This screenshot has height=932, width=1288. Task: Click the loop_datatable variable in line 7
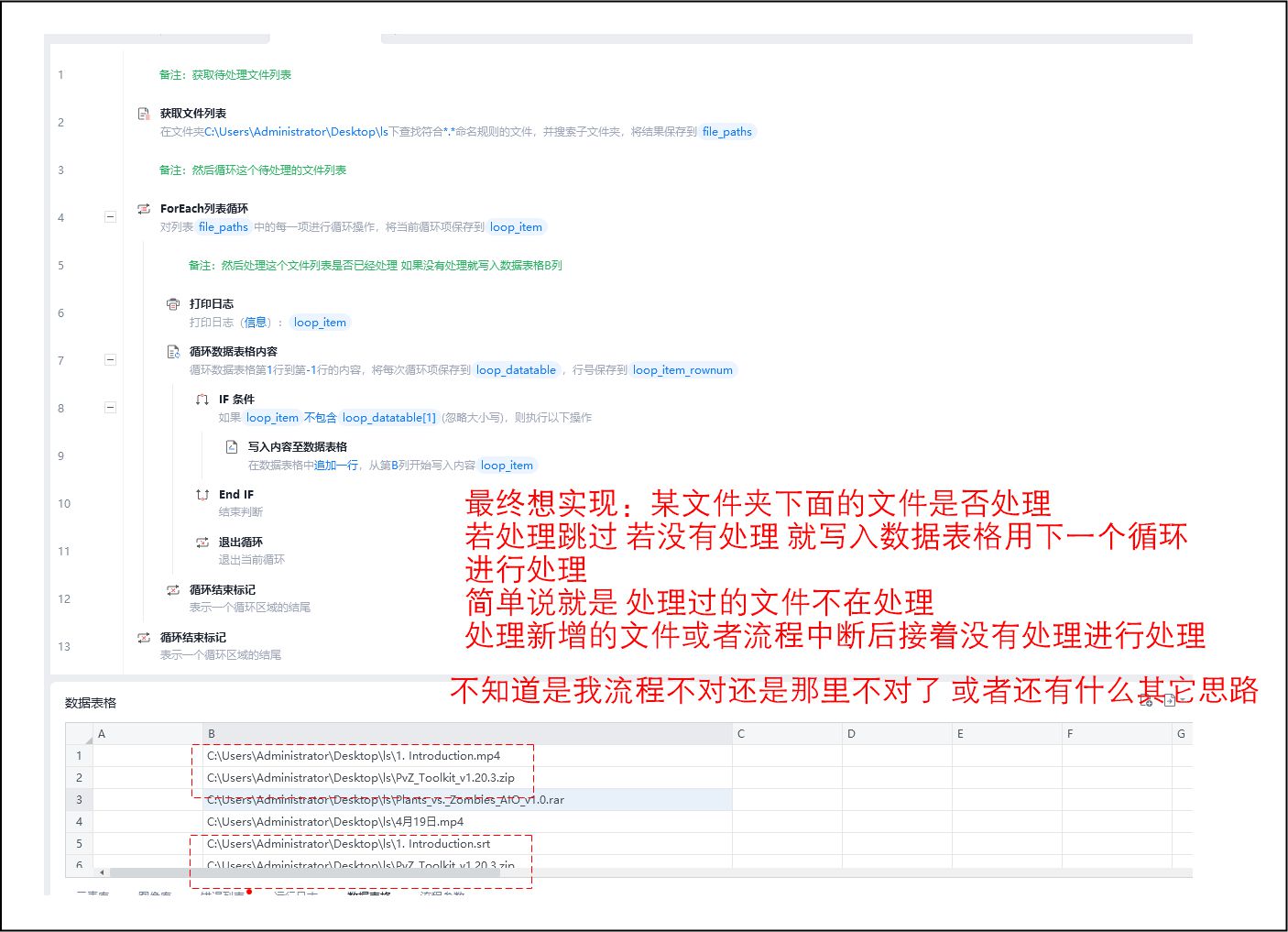516,370
